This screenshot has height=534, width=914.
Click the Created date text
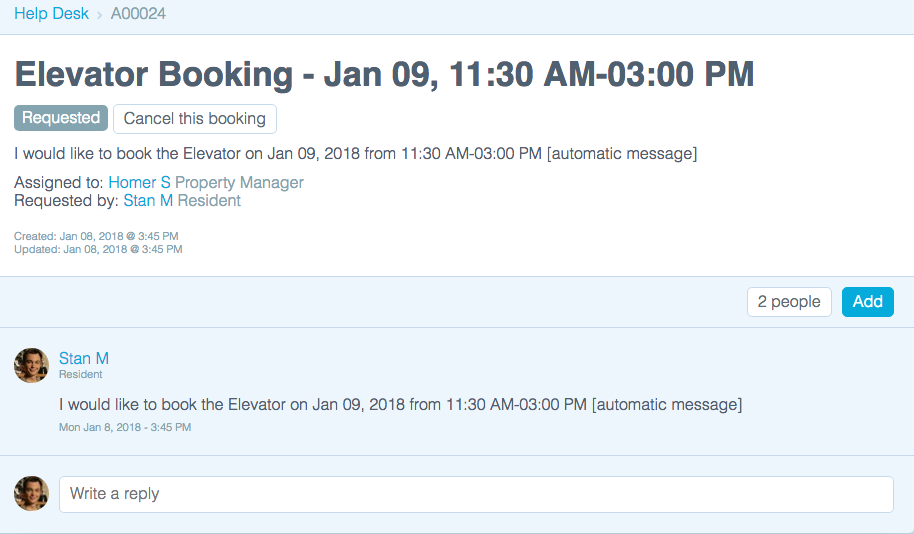[96, 236]
